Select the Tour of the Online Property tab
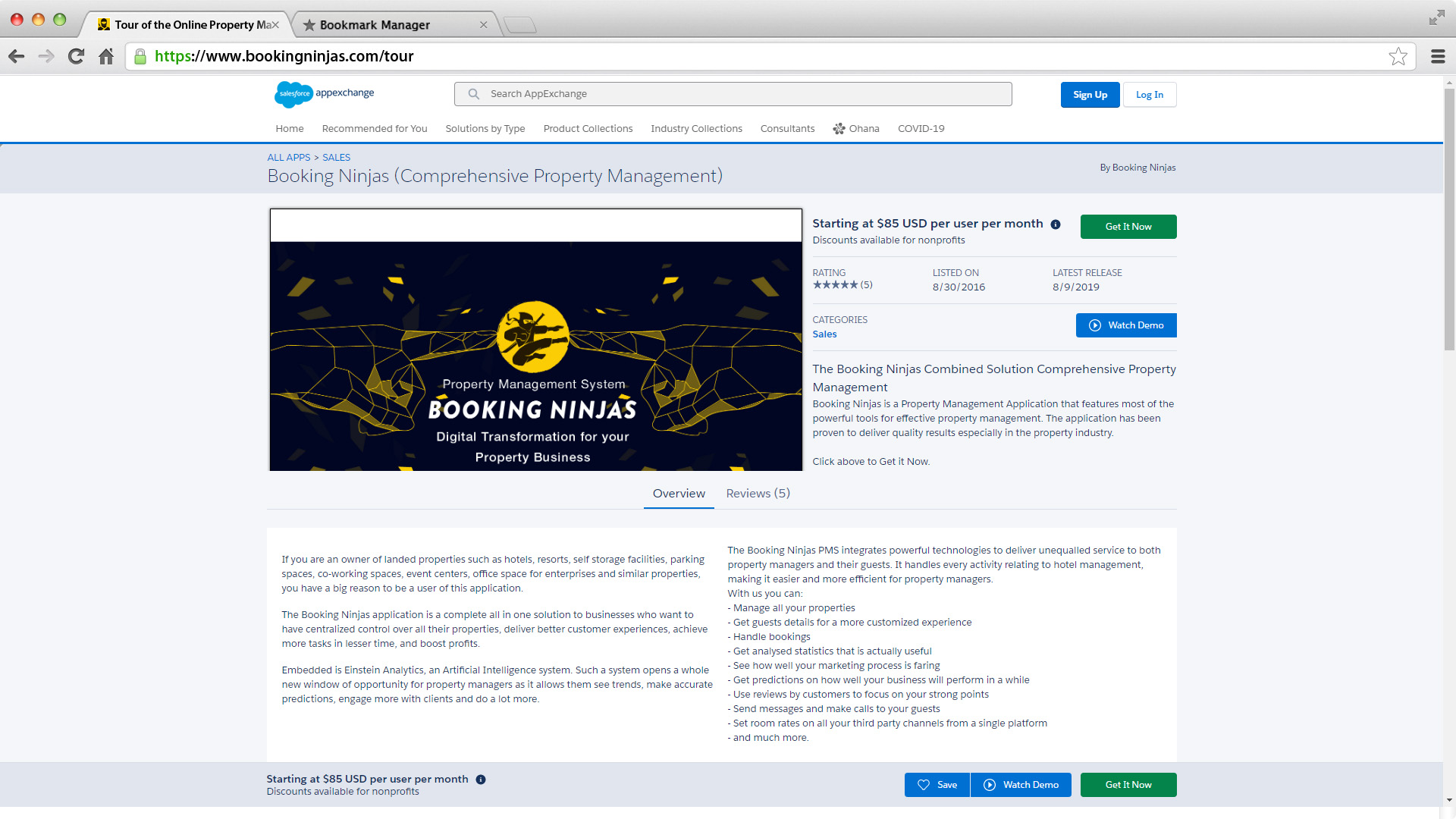The image size is (1456, 819). click(x=187, y=25)
